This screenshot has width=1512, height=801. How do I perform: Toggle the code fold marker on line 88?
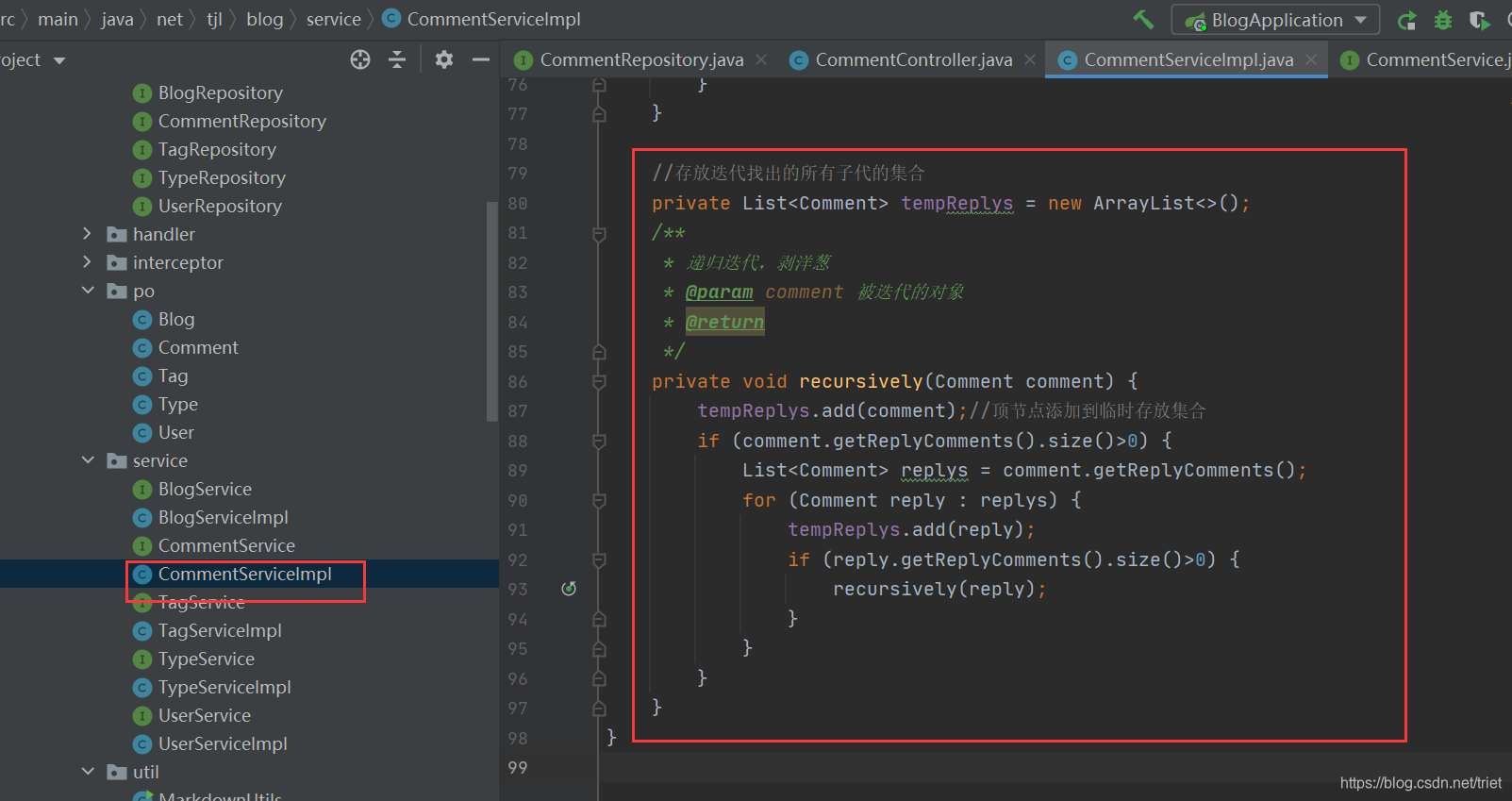click(599, 442)
